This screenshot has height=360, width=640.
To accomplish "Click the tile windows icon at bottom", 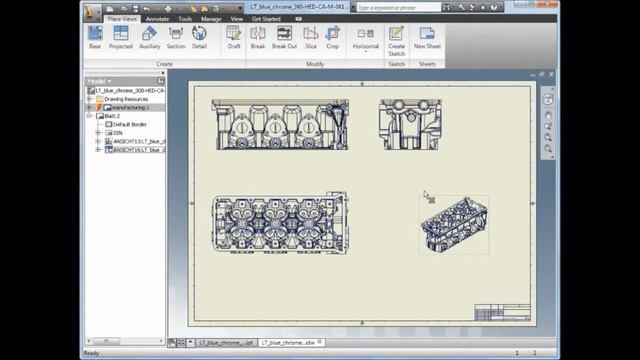I will (x=181, y=343).
